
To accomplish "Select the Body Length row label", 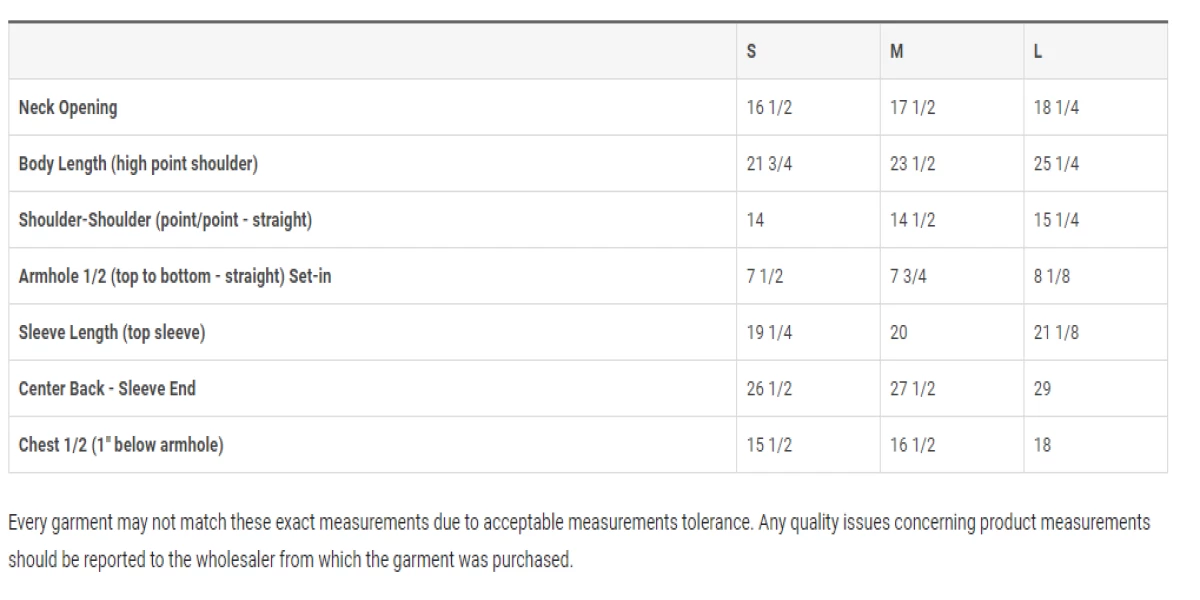I will [138, 164].
